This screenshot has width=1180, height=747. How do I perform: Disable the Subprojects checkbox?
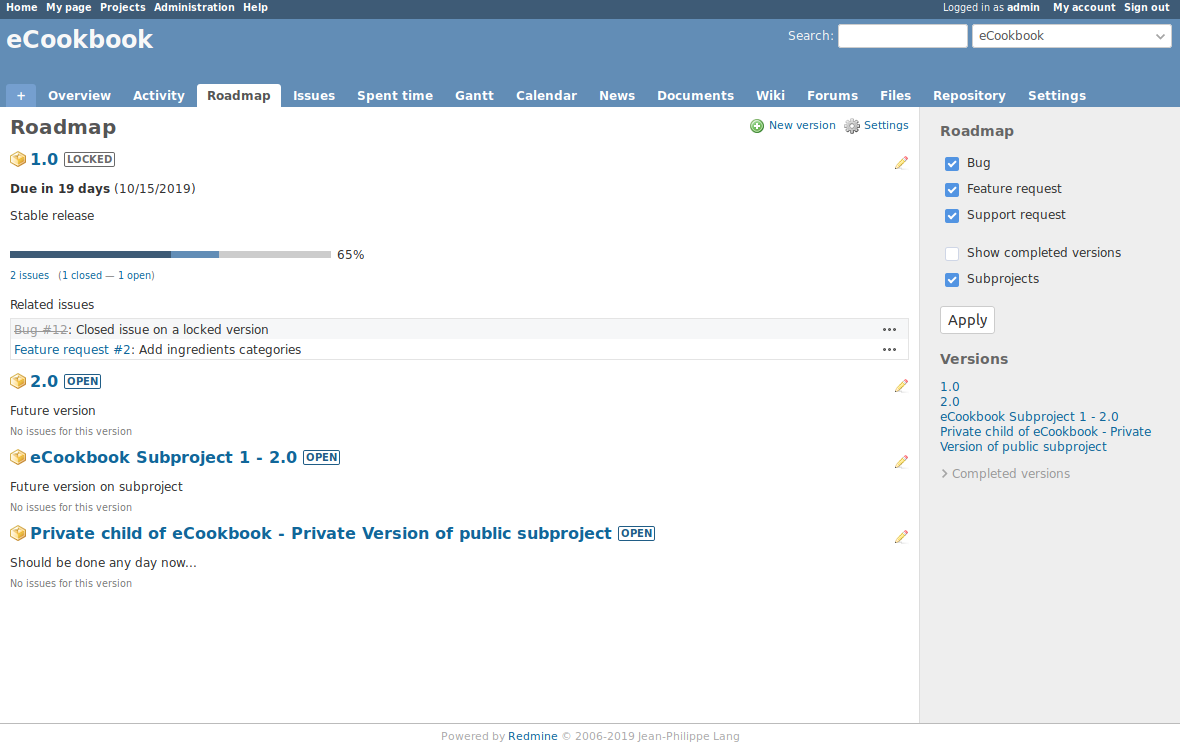(x=952, y=280)
